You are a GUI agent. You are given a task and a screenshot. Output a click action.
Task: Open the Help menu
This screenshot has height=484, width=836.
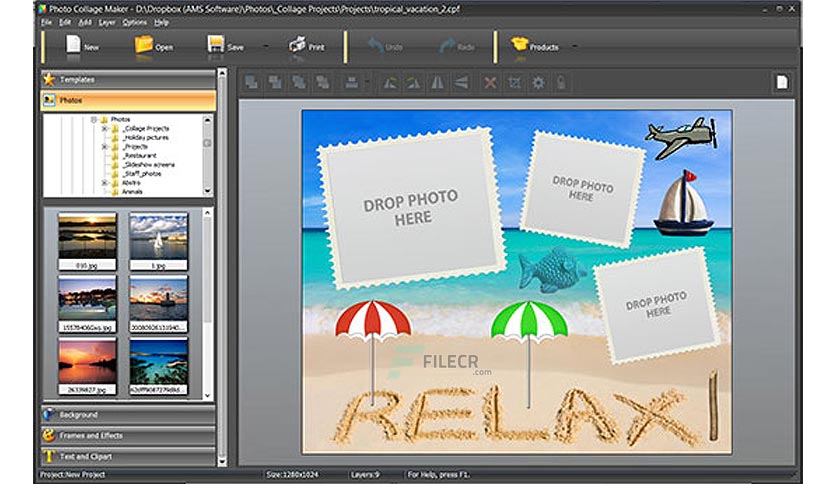point(162,22)
